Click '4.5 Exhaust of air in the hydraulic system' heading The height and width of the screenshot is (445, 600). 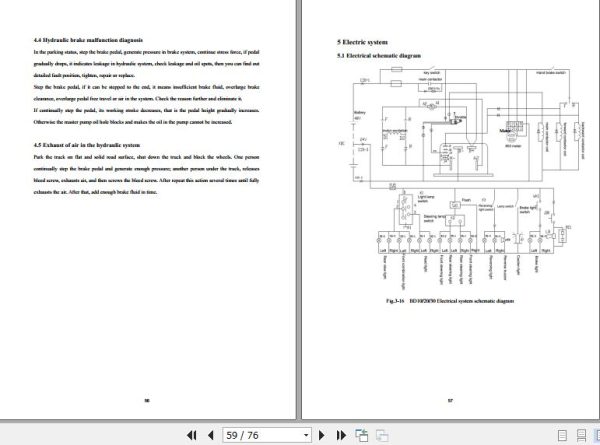click(86, 145)
